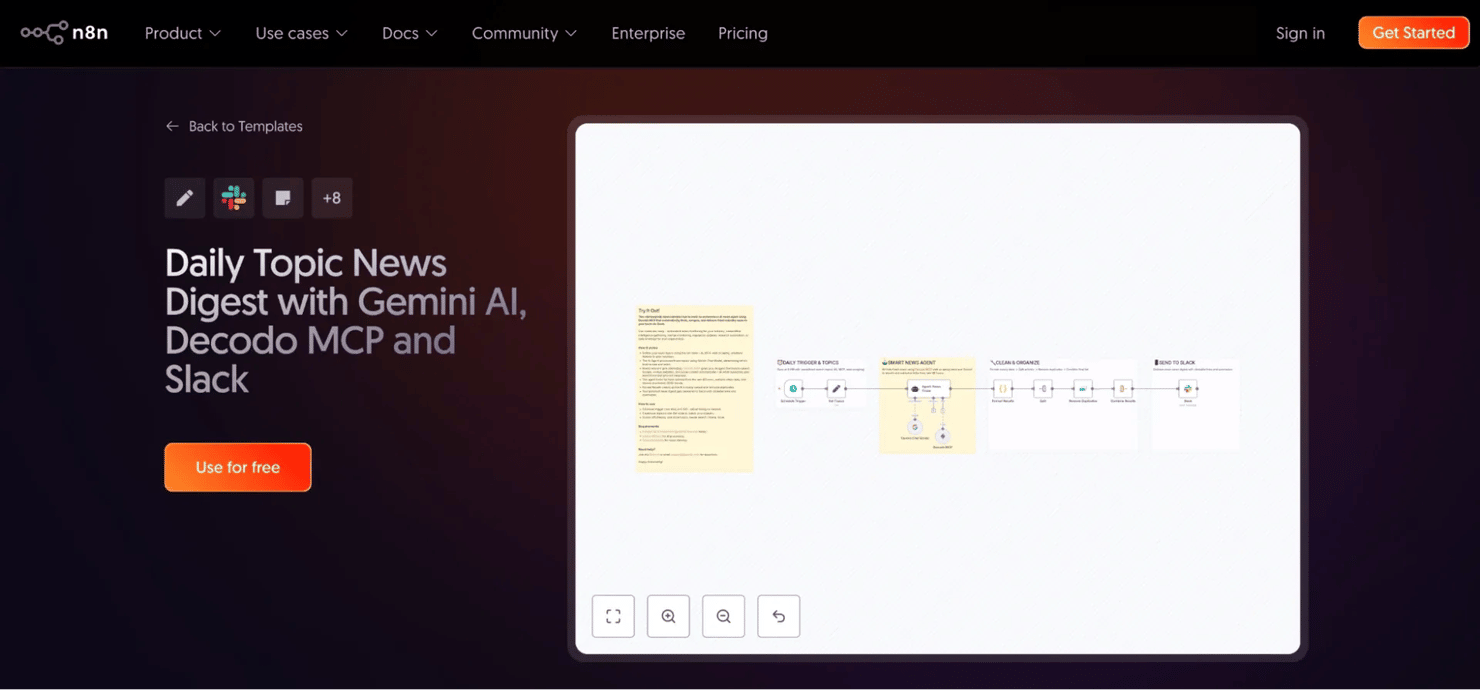Expand the Community dropdown menu
The image size is (1480, 690).
[524, 33]
